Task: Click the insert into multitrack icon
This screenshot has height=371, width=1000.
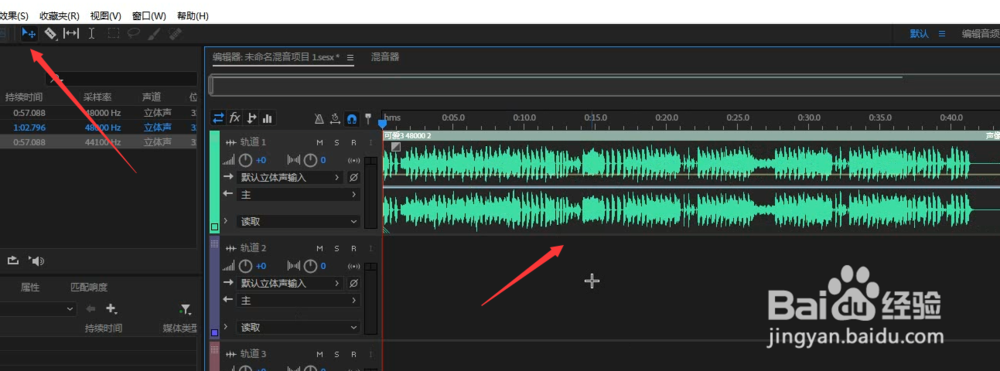Action: [13, 260]
